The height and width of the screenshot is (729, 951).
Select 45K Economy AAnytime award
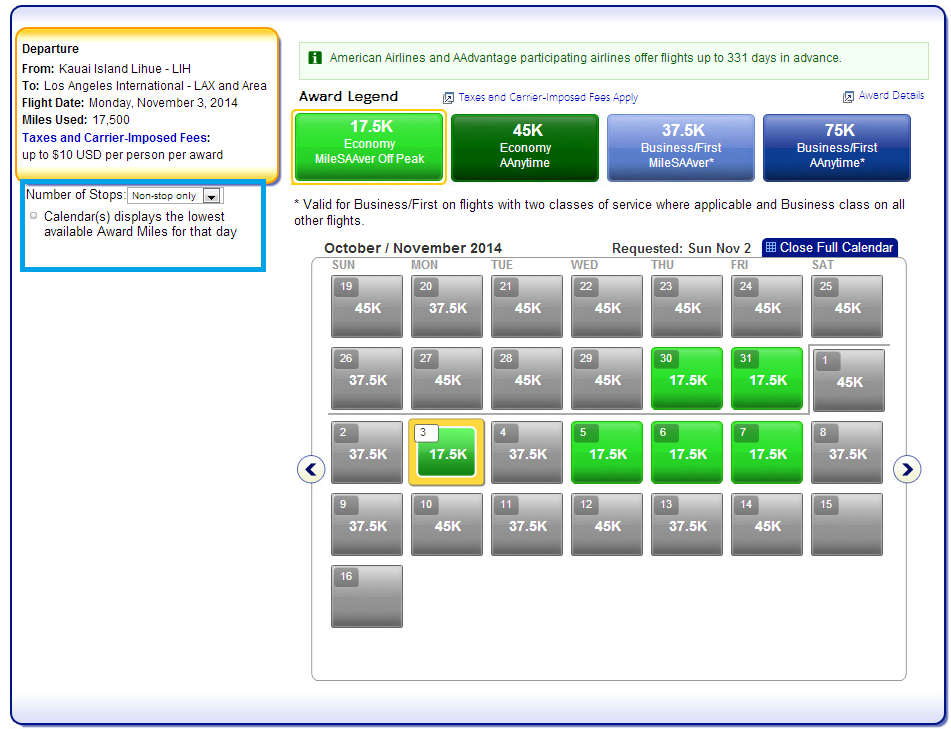tap(525, 148)
